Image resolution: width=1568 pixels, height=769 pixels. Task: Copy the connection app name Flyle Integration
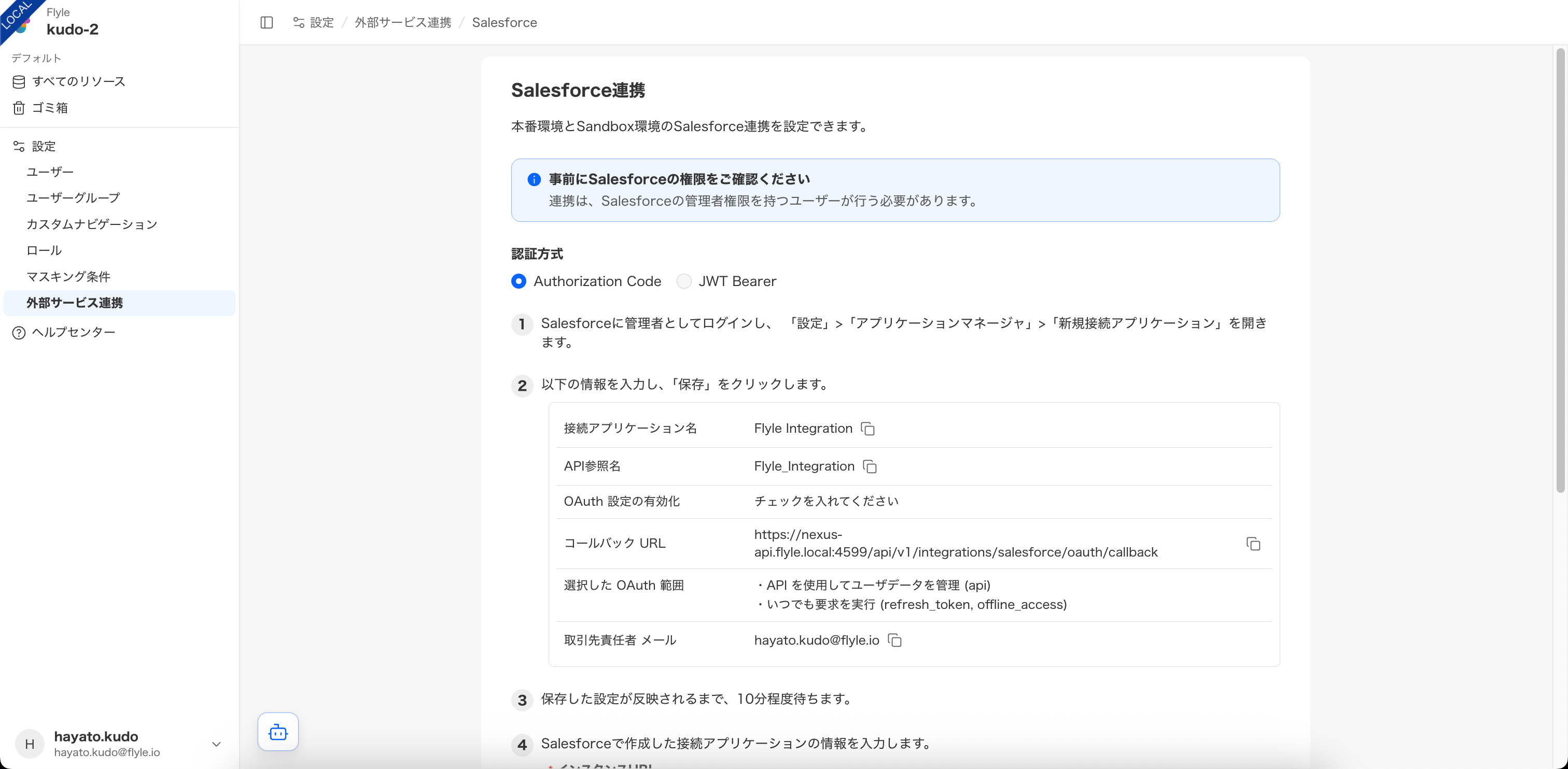868,429
